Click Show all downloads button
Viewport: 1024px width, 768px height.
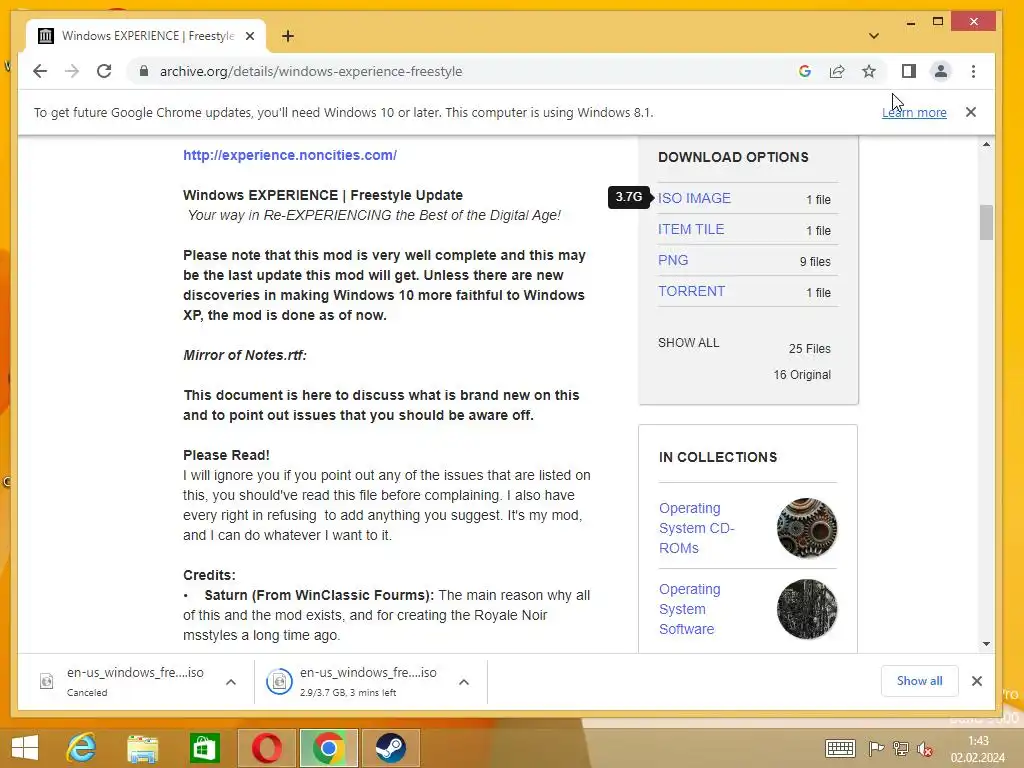coord(919,681)
